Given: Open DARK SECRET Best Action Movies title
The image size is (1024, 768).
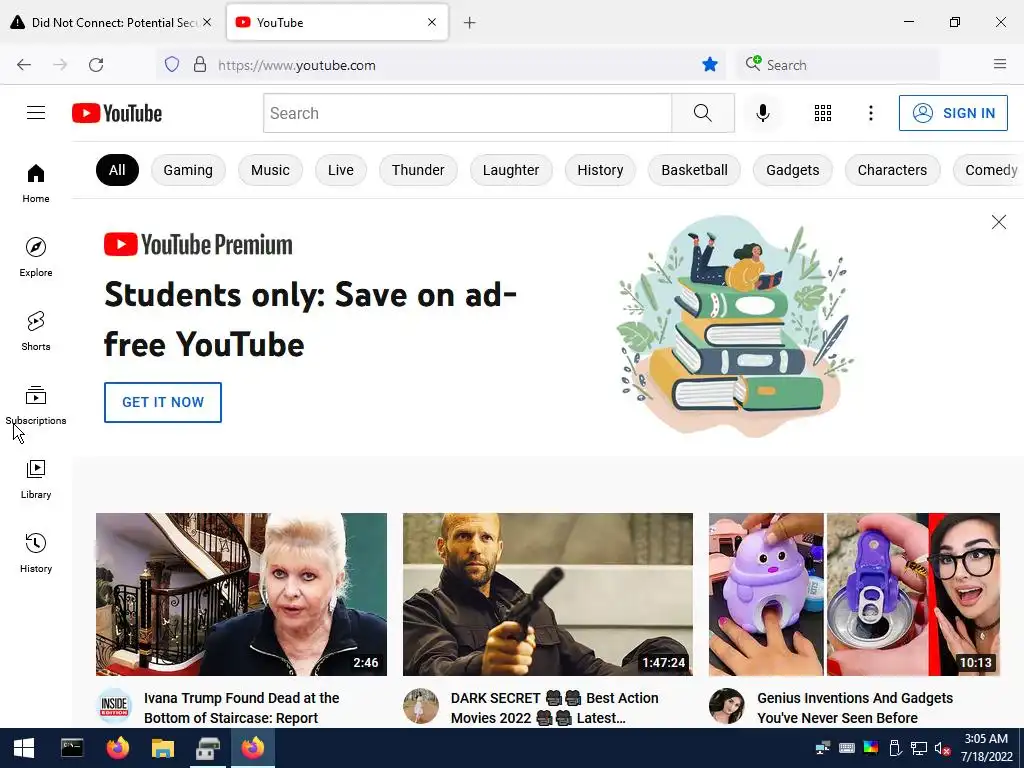Looking at the screenshot, I should pyautogui.click(x=554, y=708).
